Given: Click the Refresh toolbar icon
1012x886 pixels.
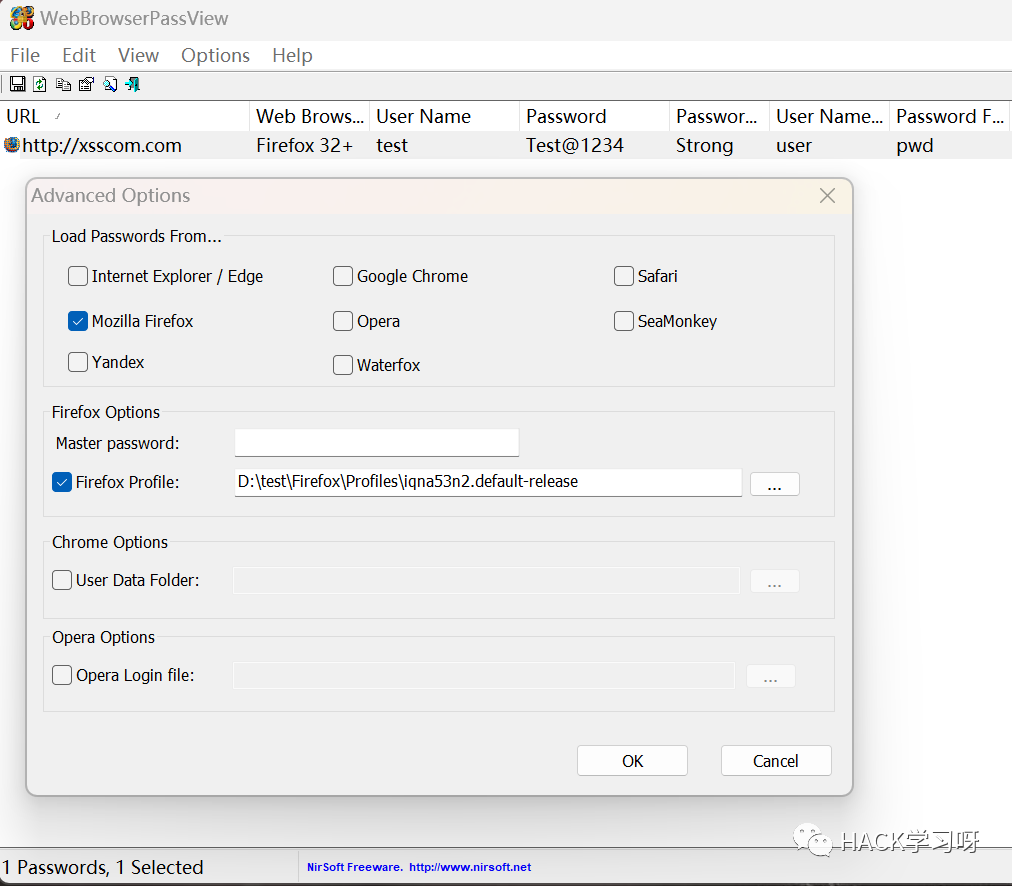Looking at the screenshot, I should pyautogui.click(x=40, y=84).
